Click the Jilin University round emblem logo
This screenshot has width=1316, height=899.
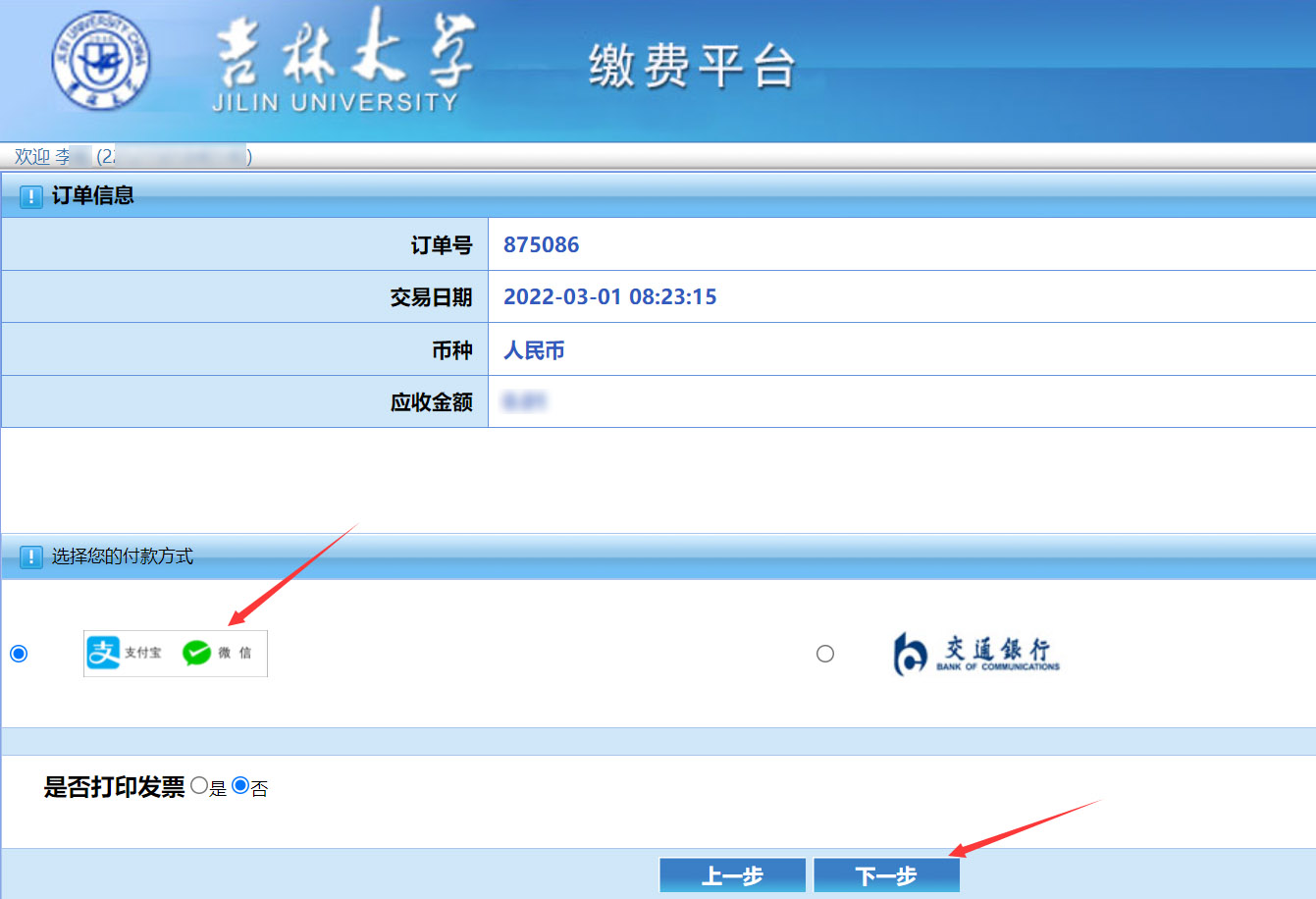(99, 63)
